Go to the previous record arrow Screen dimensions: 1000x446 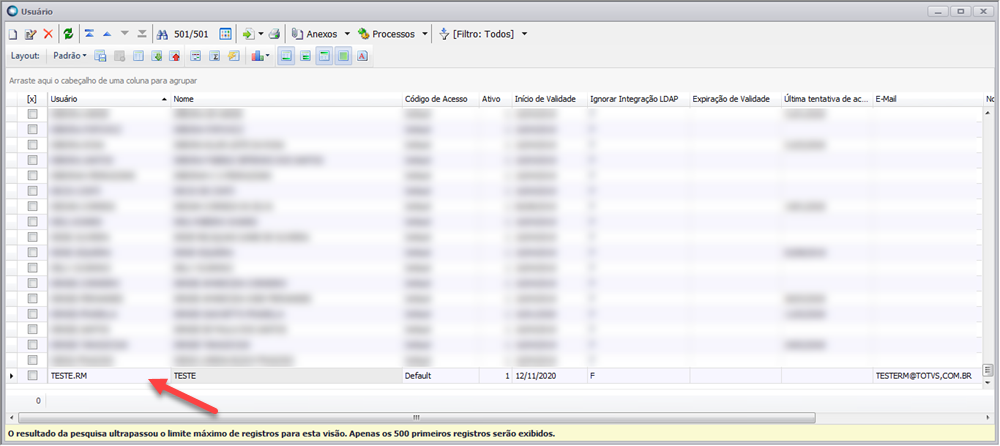[x=107, y=34]
